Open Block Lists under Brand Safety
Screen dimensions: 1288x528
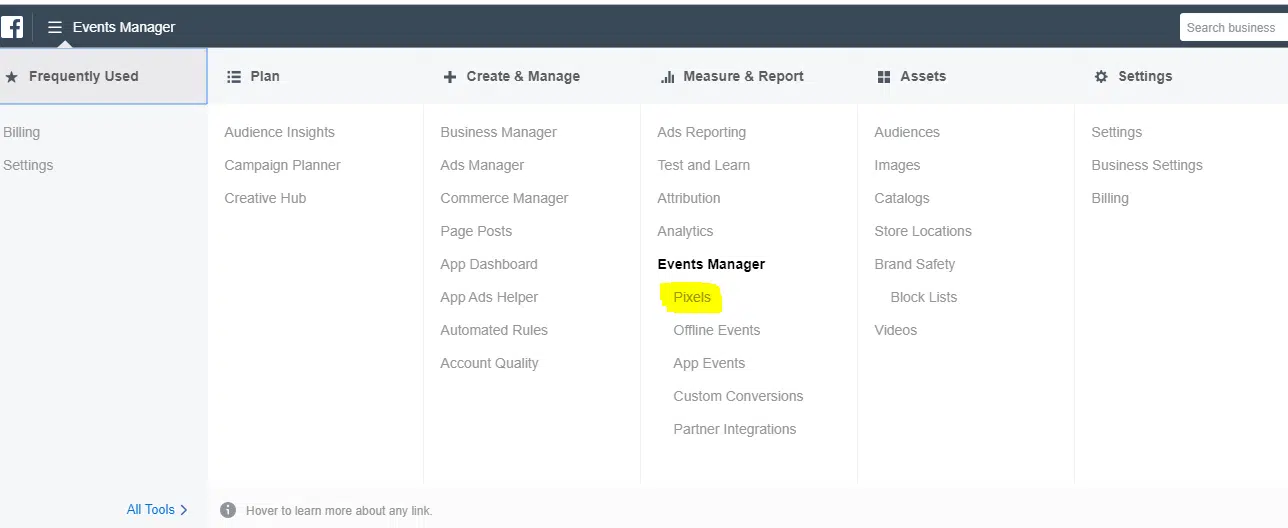coord(924,297)
